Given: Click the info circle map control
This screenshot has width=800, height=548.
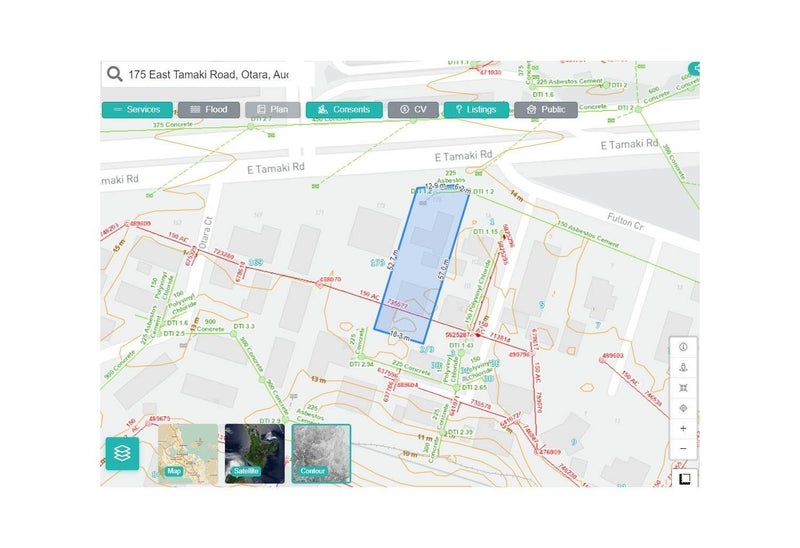Looking at the screenshot, I should (x=683, y=347).
